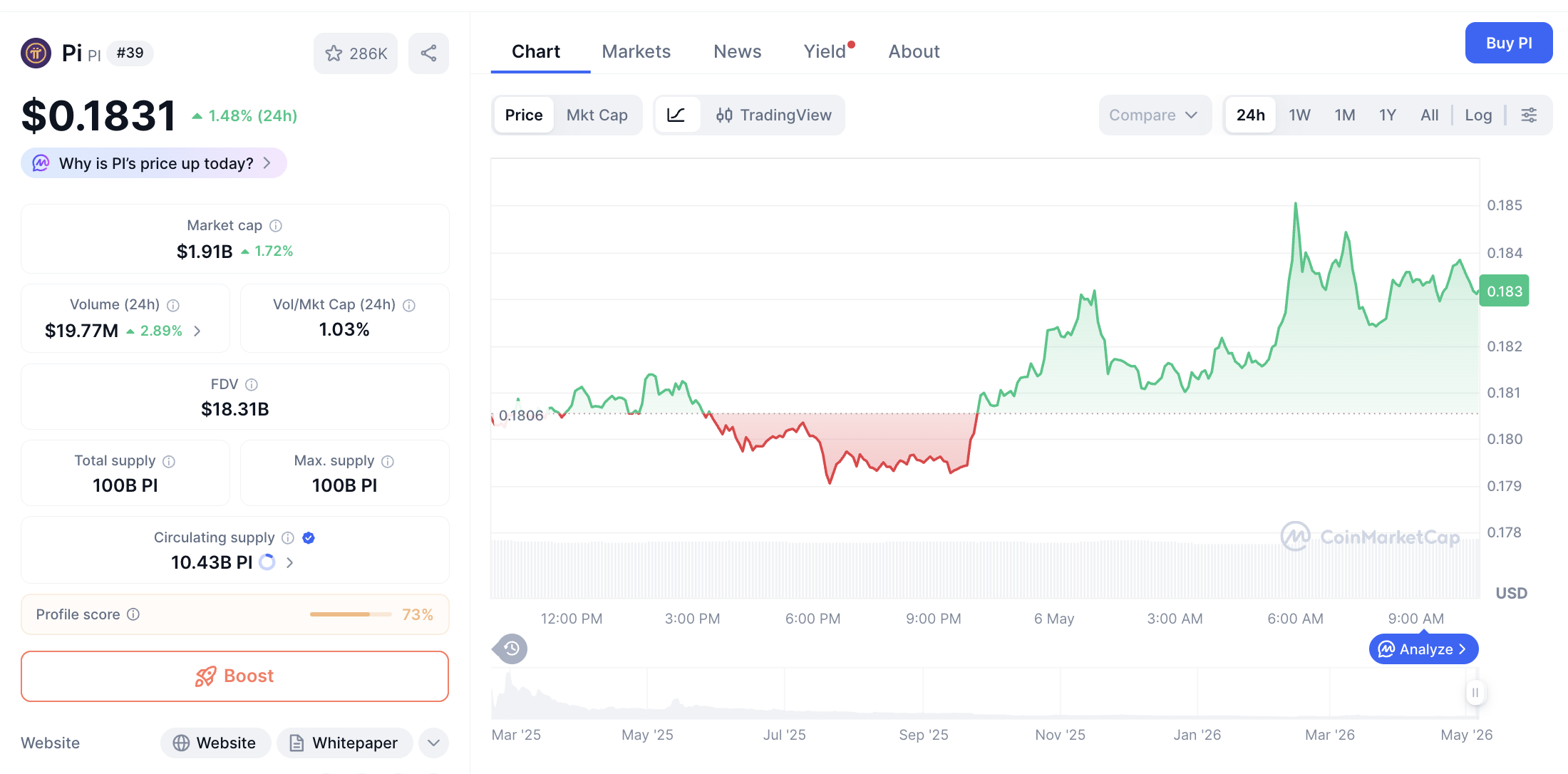Viewport: 1568px width, 774px height.
Task: Select the 1M time range
Action: point(1345,115)
